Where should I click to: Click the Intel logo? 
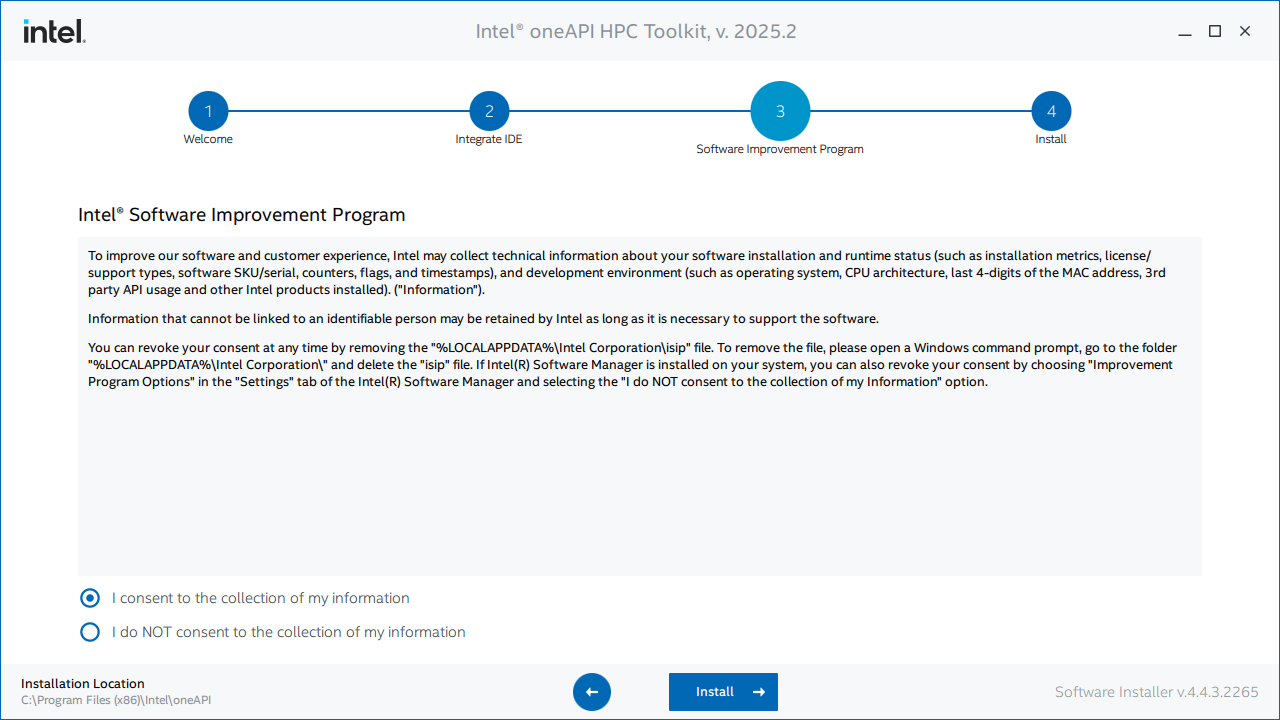pos(54,31)
